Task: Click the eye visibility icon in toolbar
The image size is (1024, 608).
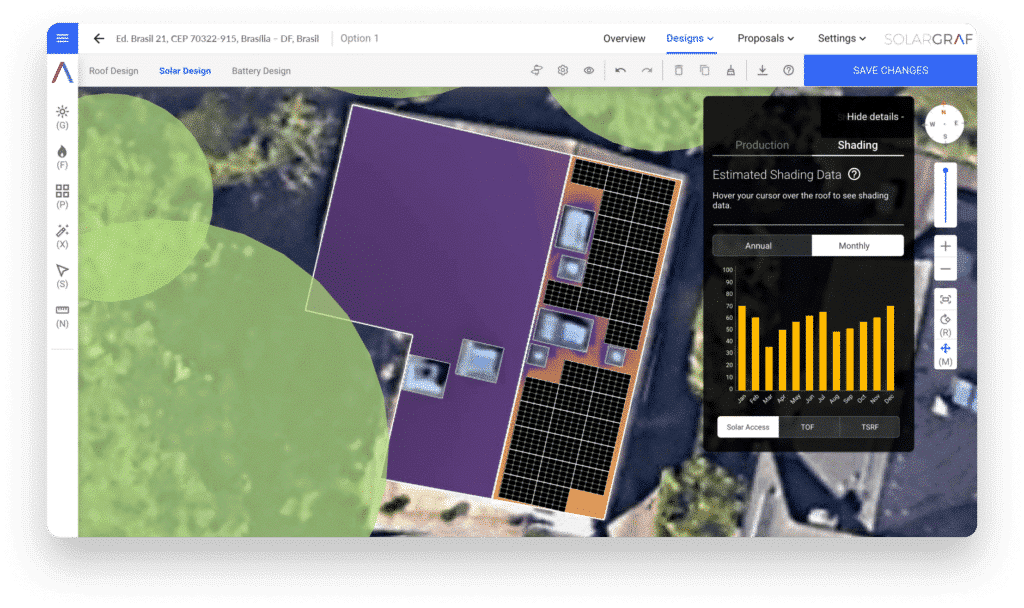Action: 589,70
